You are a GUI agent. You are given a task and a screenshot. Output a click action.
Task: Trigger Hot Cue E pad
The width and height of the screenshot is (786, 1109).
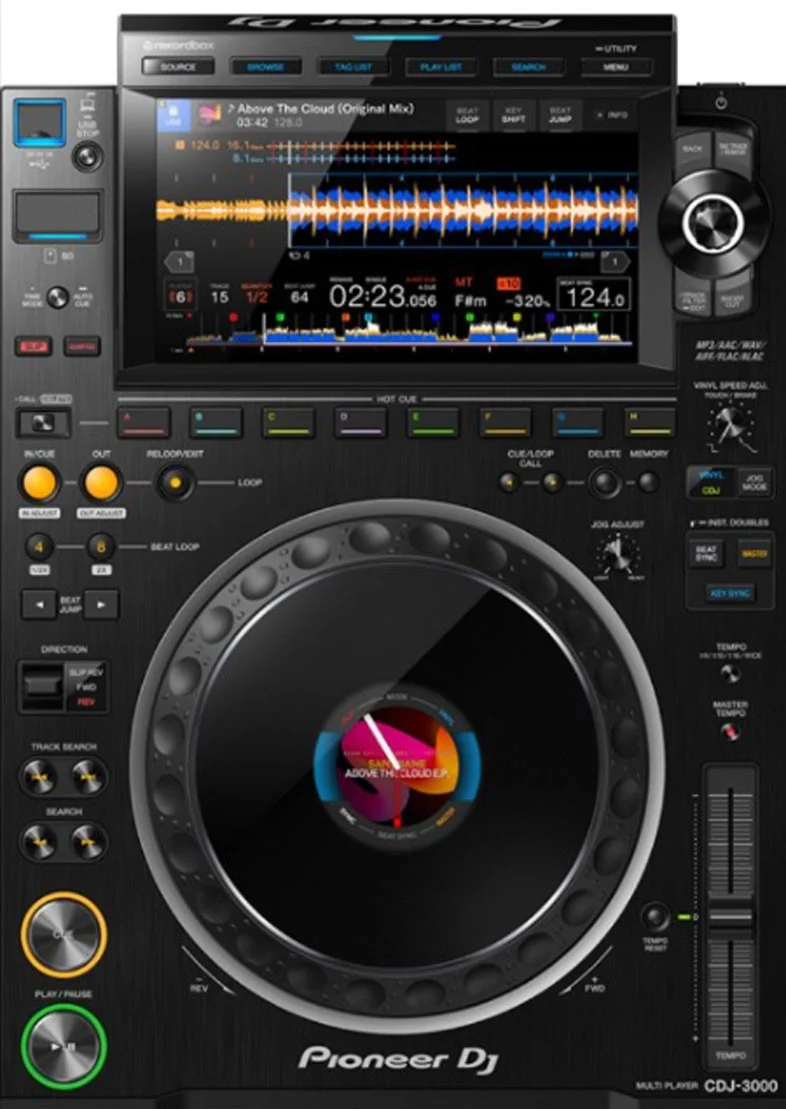[x=433, y=422]
